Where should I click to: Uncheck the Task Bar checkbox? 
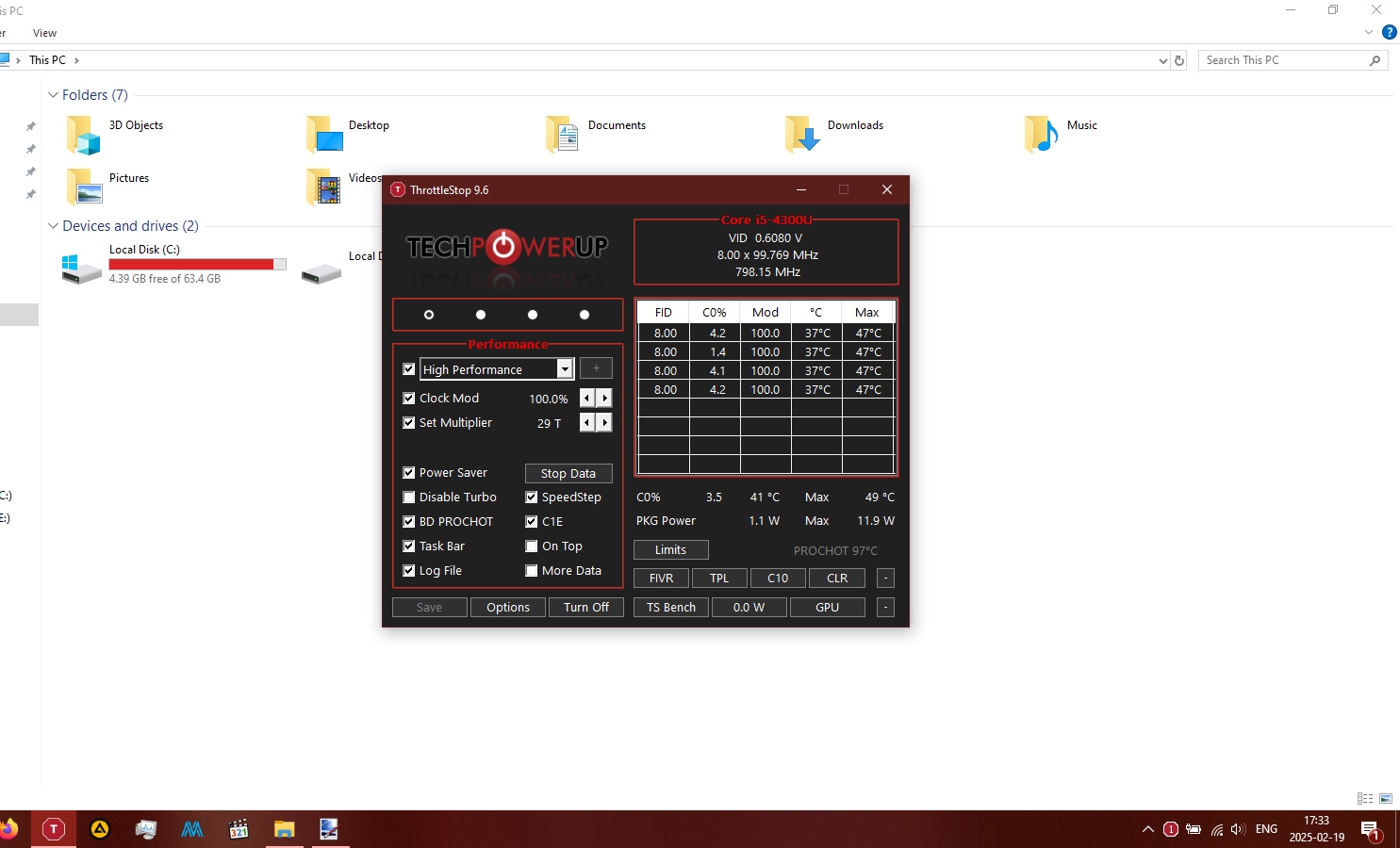point(408,546)
